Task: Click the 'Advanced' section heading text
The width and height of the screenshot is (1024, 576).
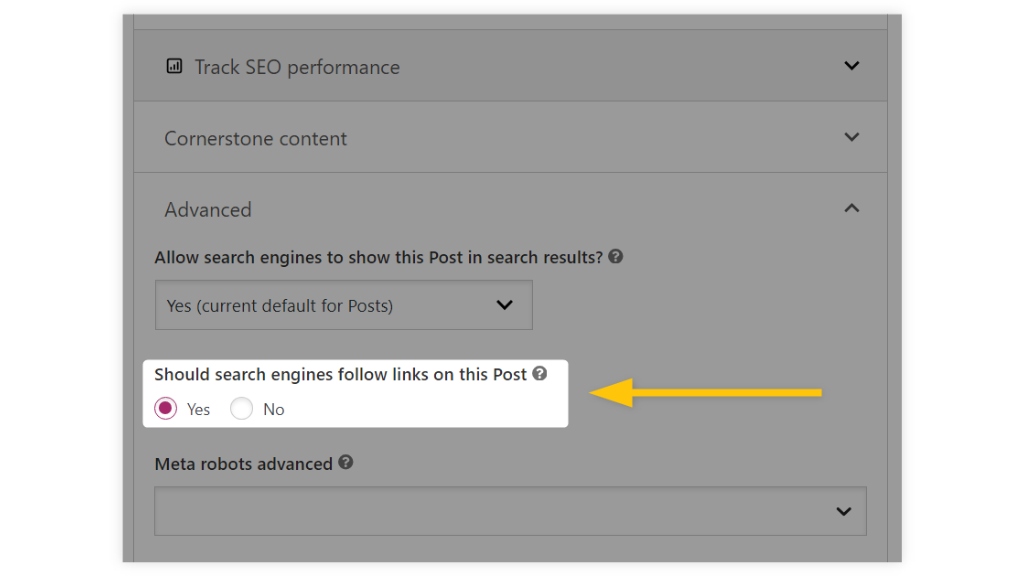Action: point(208,210)
